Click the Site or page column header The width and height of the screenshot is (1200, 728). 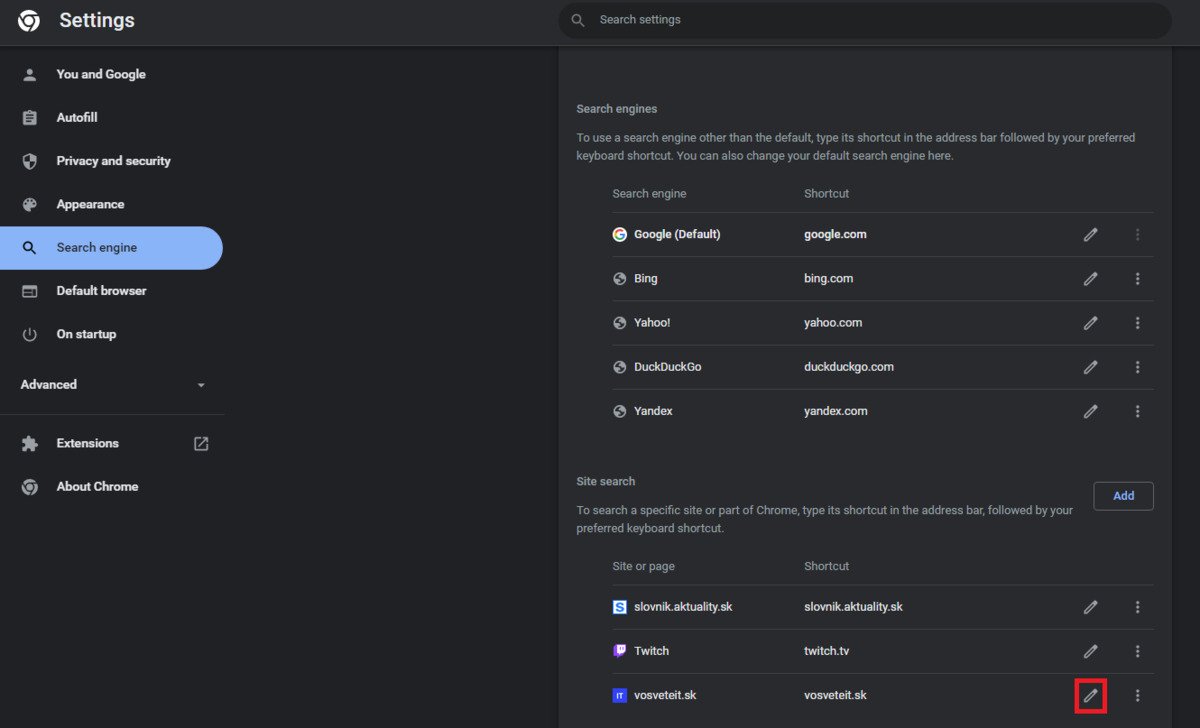pos(643,566)
